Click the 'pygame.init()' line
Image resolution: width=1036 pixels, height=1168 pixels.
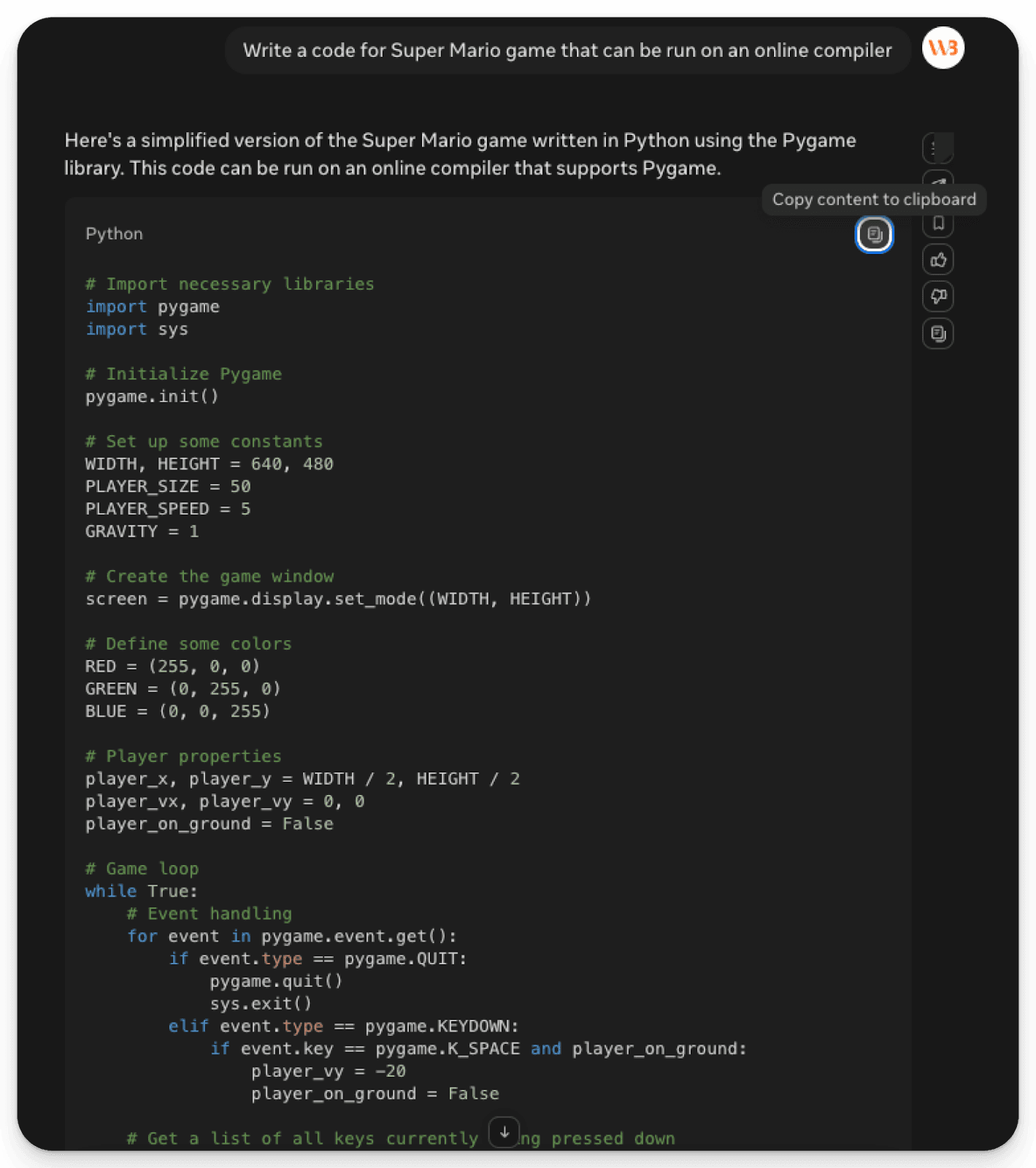(152, 396)
